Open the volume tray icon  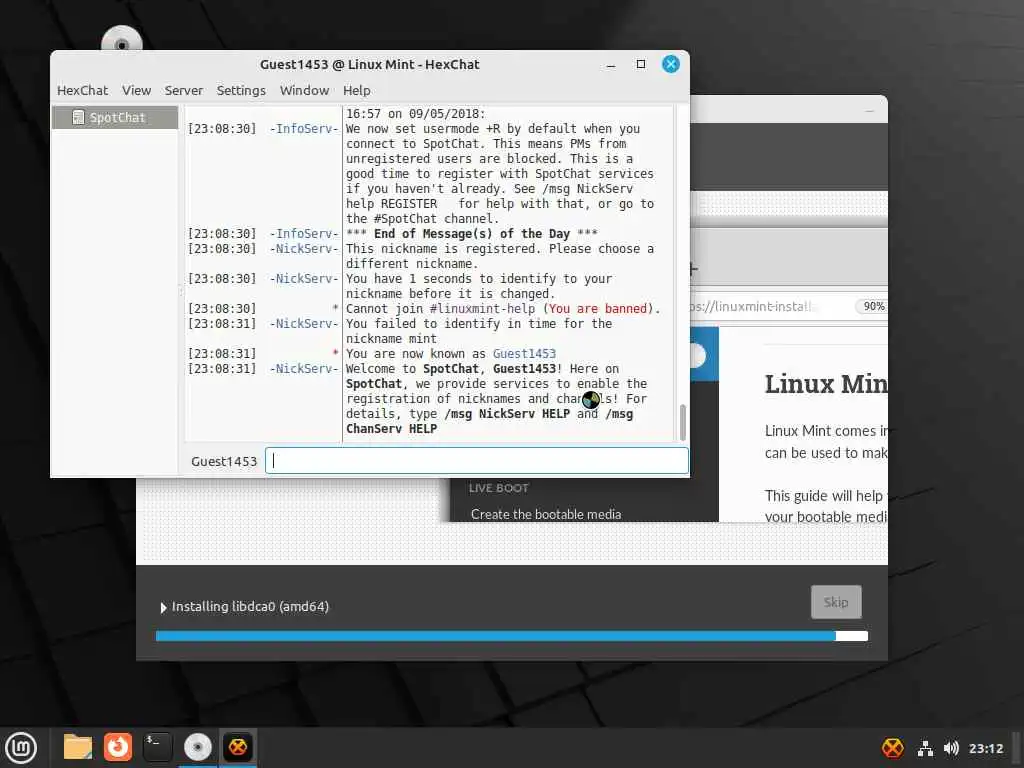(x=951, y=748)
